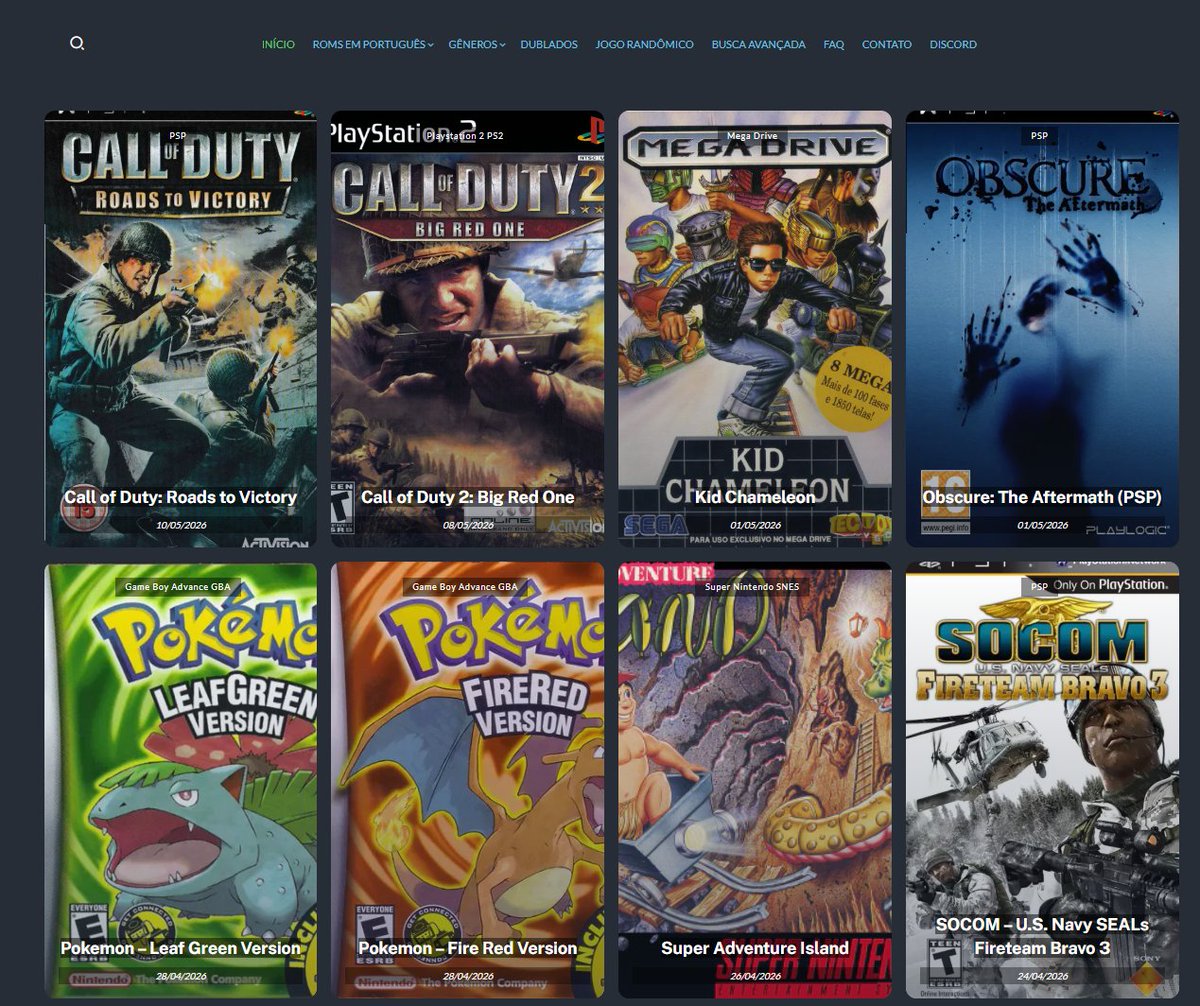This screenshot has height=1006, width=1200.
Task: Open SOCOM – U.S. Navy SEALs Fireteam Bravo 3 title
Action: (1042, 936)
